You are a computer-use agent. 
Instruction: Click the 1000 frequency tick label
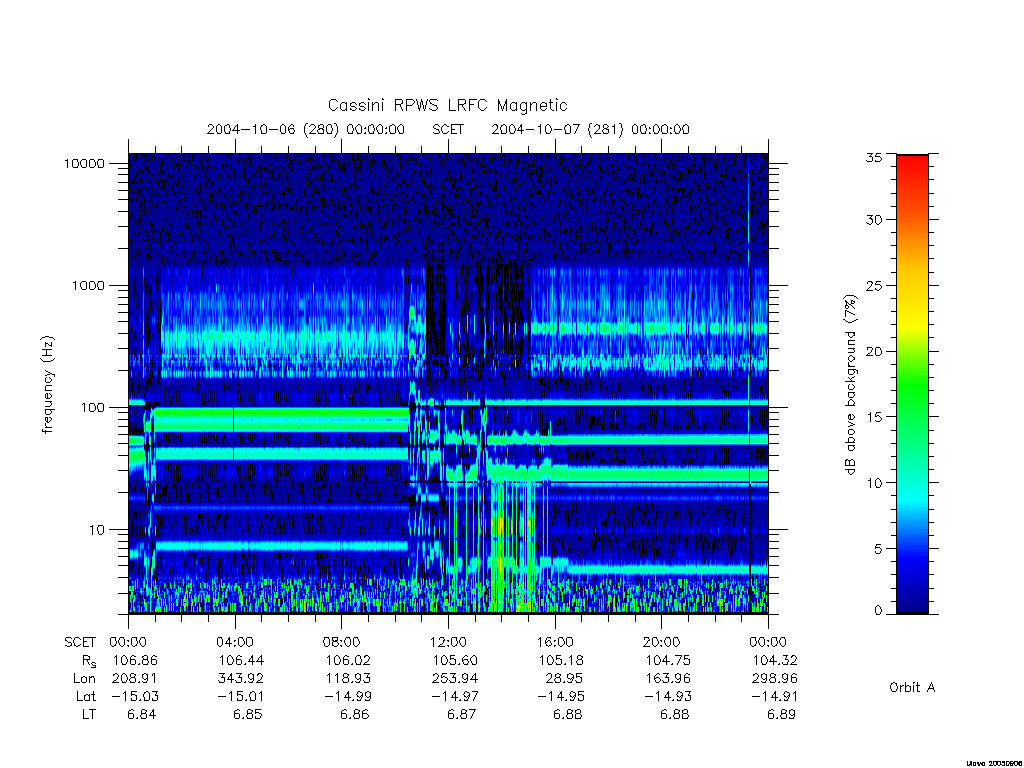(88, 285)
